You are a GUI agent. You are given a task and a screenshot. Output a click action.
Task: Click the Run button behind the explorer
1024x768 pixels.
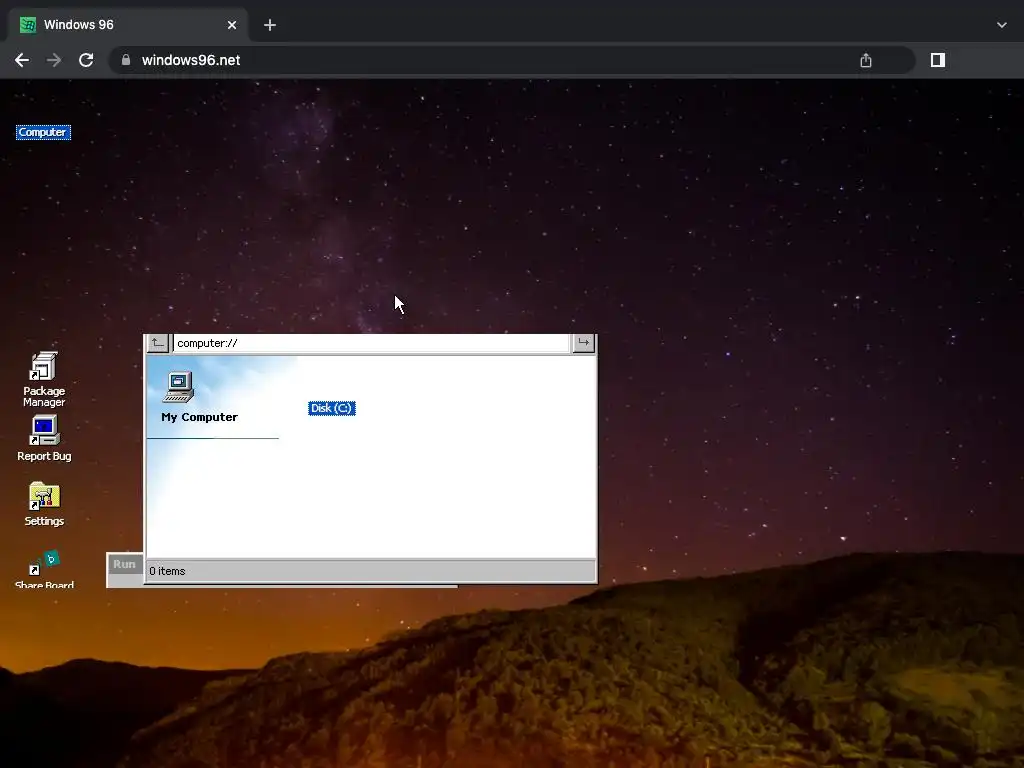click(x=124, y=564)
